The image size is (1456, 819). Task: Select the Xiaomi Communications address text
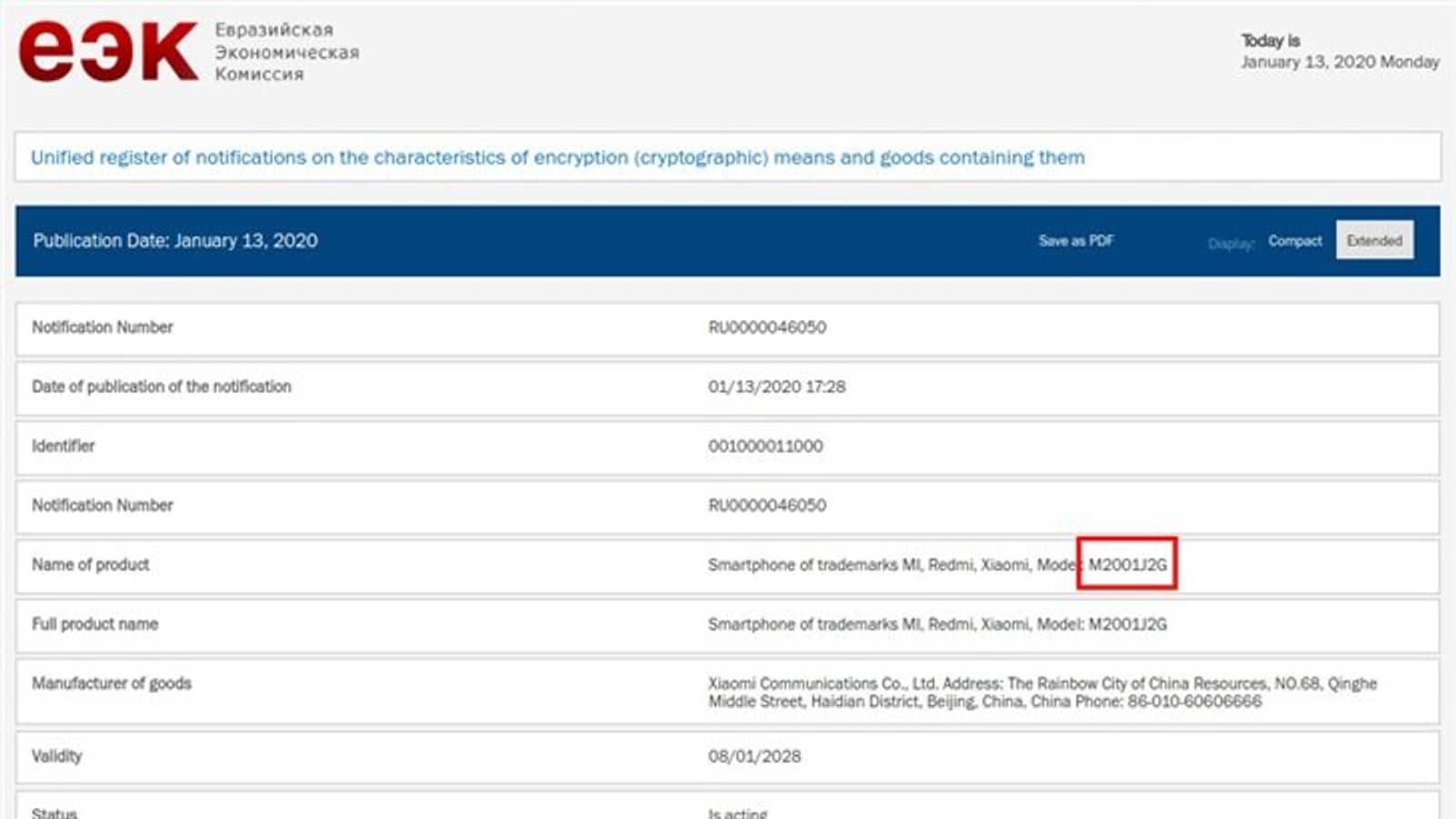tap(1042, 693)
